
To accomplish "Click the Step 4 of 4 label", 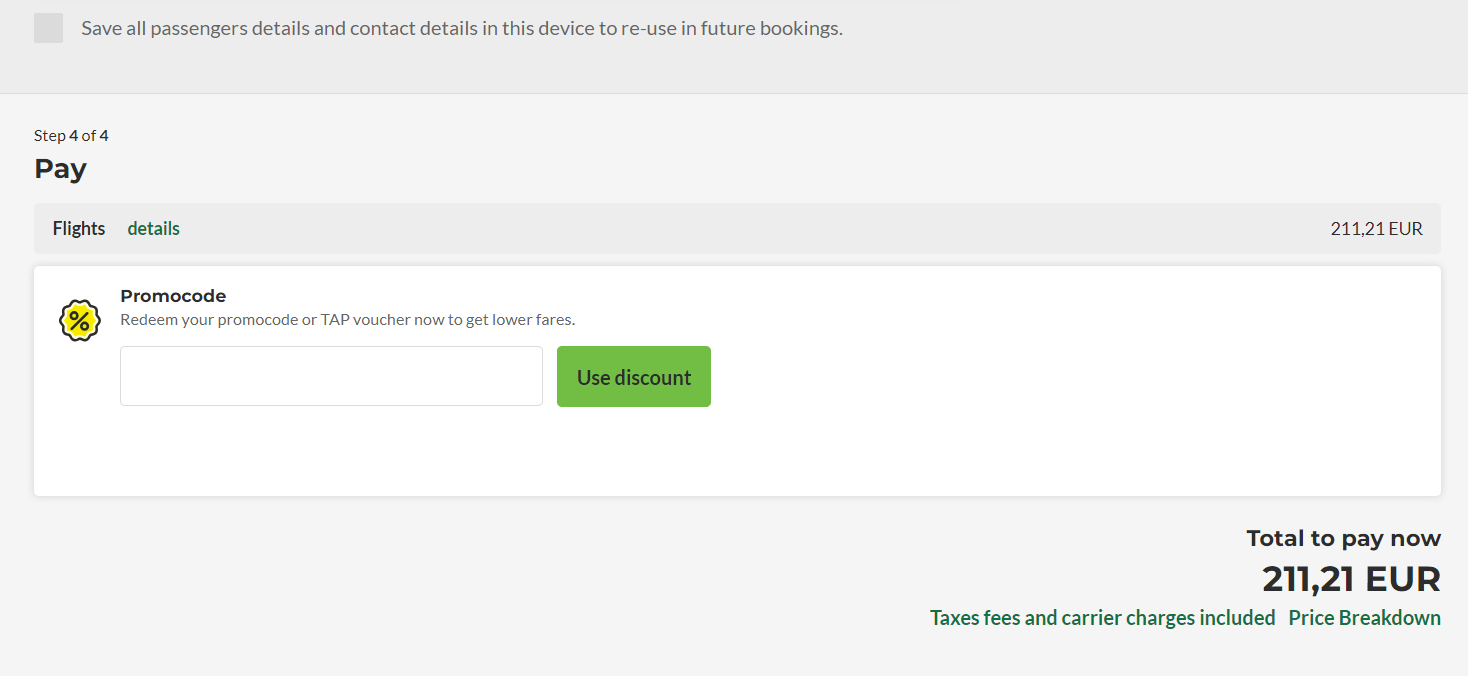I will pyautogui.click(x=71, y=135).
